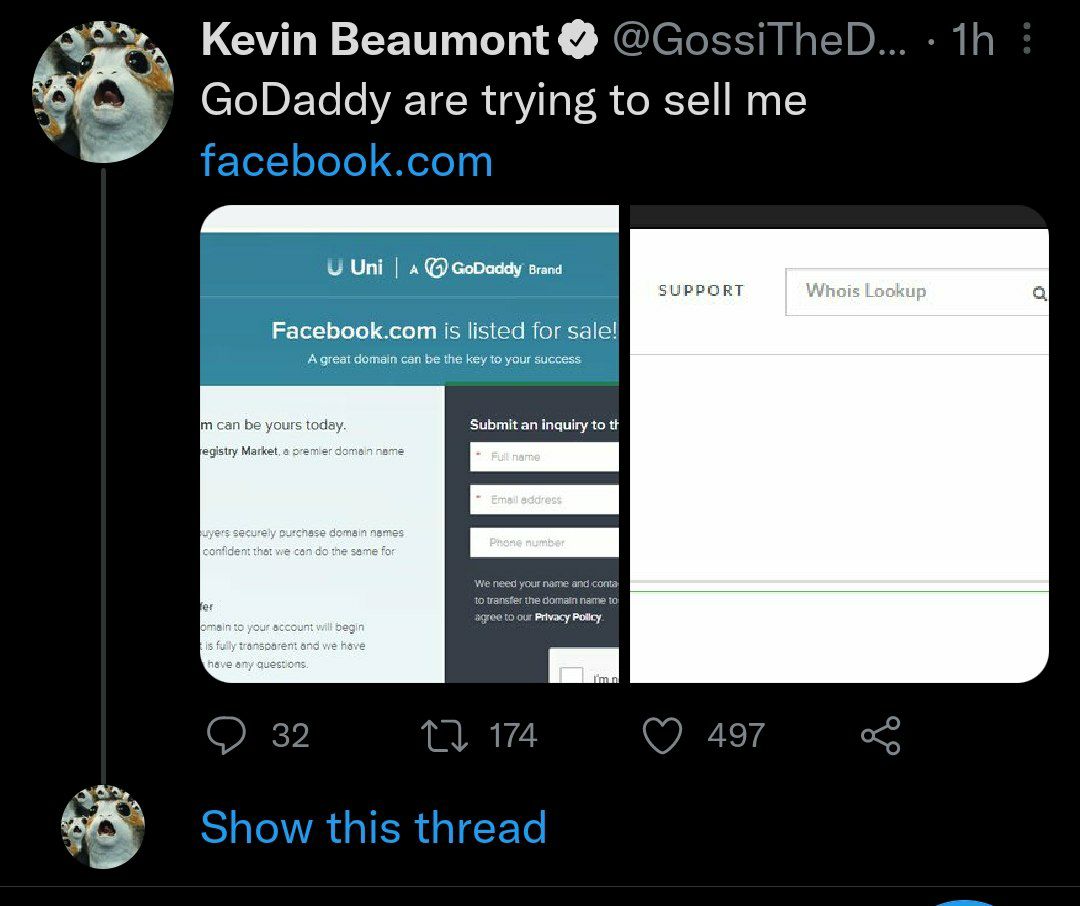Open the Facebook.com for sale screenshot
Screen dimensions: 1080x906
(409, 444)
